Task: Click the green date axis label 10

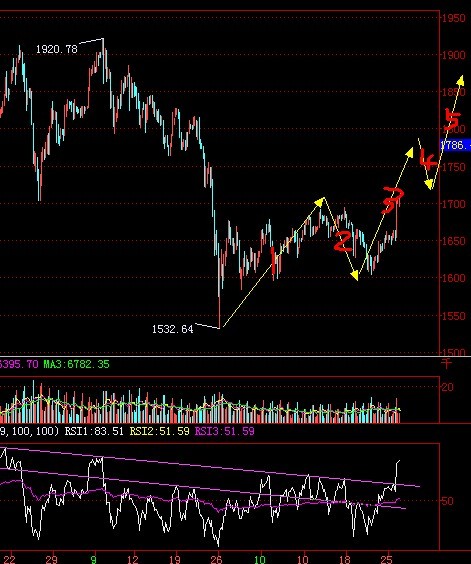Action: pyautogui.click(x=260, y=559)
